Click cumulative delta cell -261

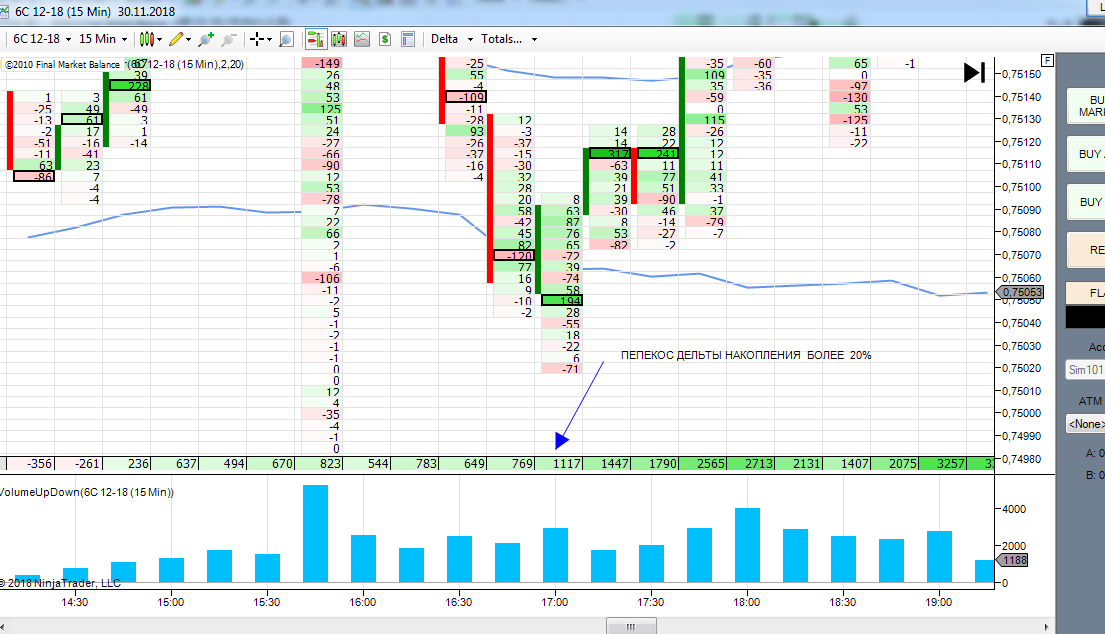click(x=79, y=464)
